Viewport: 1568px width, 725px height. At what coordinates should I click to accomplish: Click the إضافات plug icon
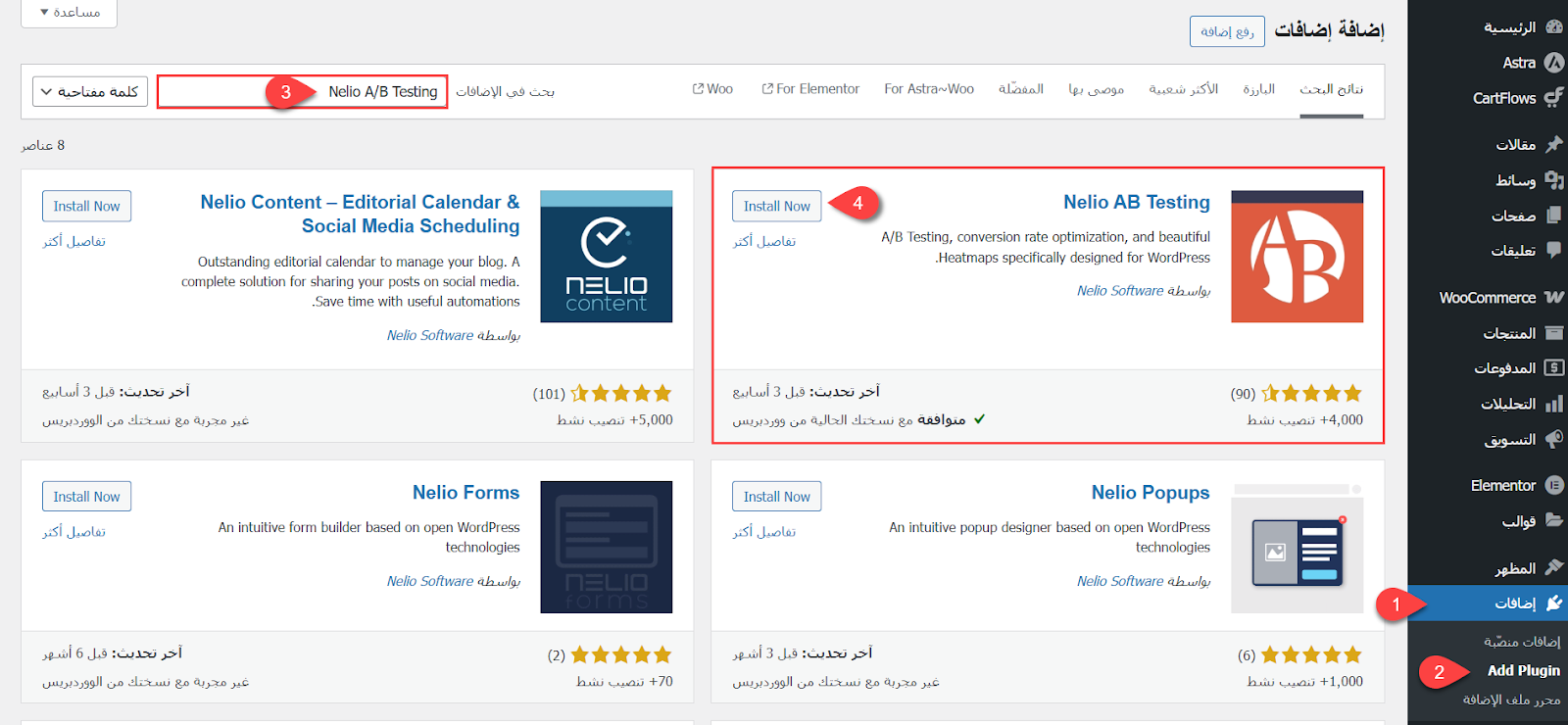click(x=1553, y=603)
